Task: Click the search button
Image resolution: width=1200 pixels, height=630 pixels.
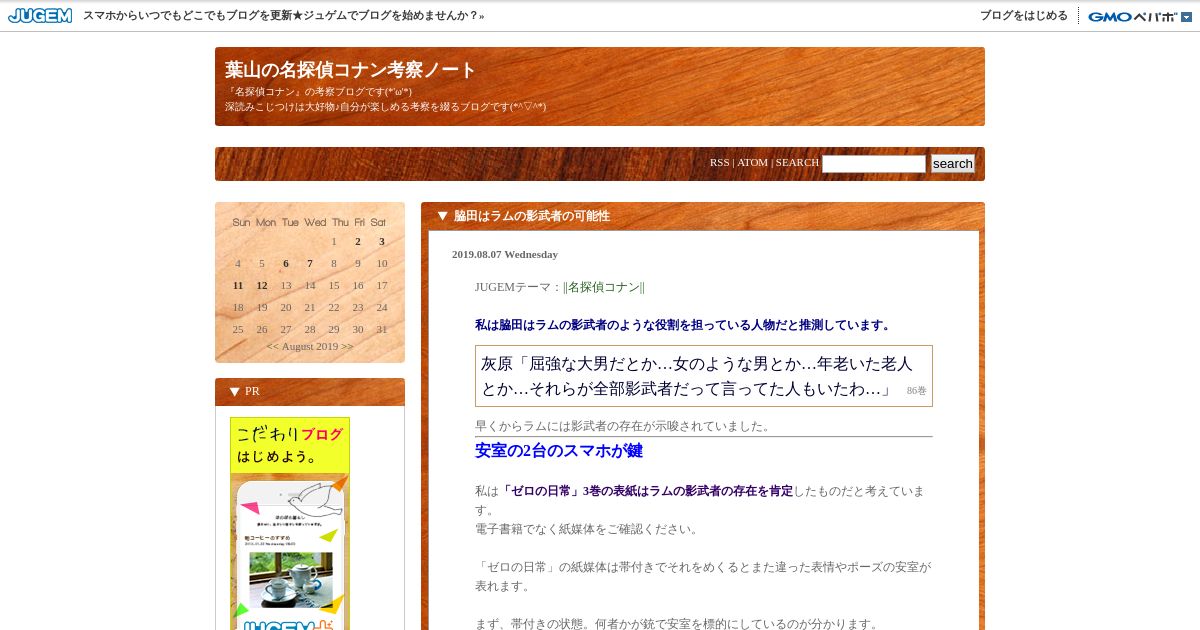Action: coord(953,163)
